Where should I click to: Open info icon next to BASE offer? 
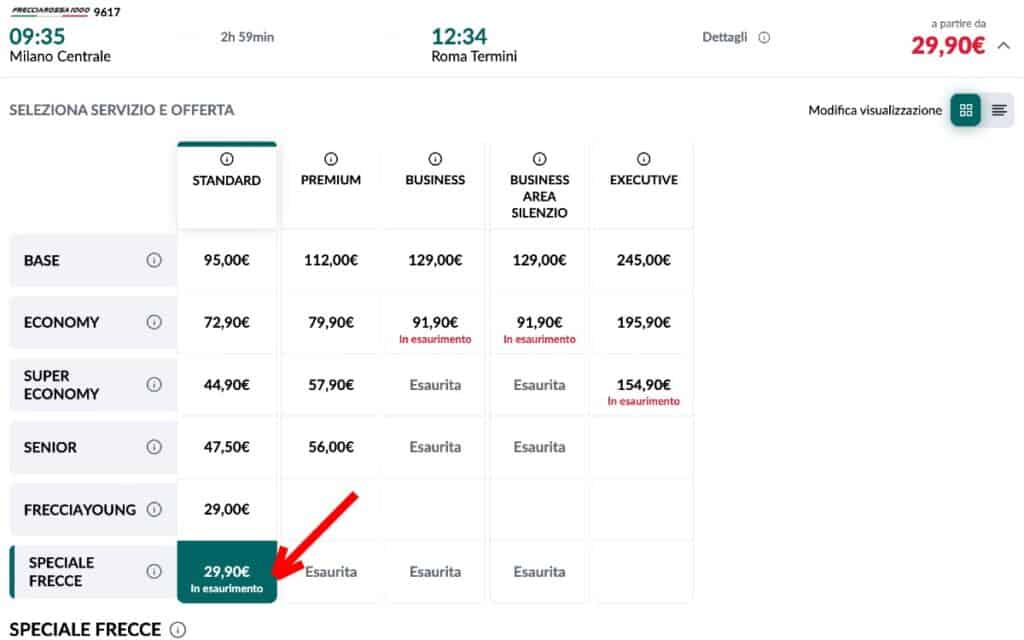click(154, 260)
